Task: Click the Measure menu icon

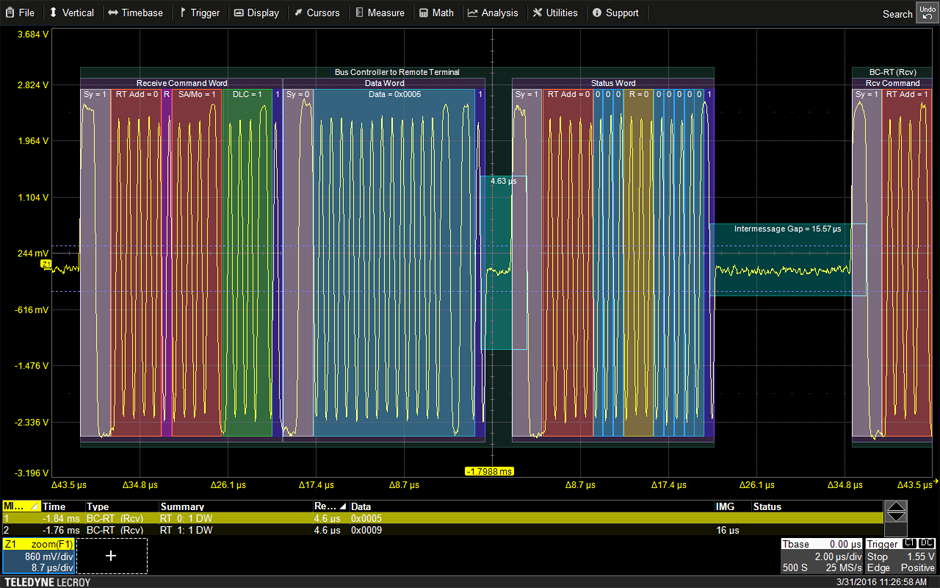Action: click(359, 13)
